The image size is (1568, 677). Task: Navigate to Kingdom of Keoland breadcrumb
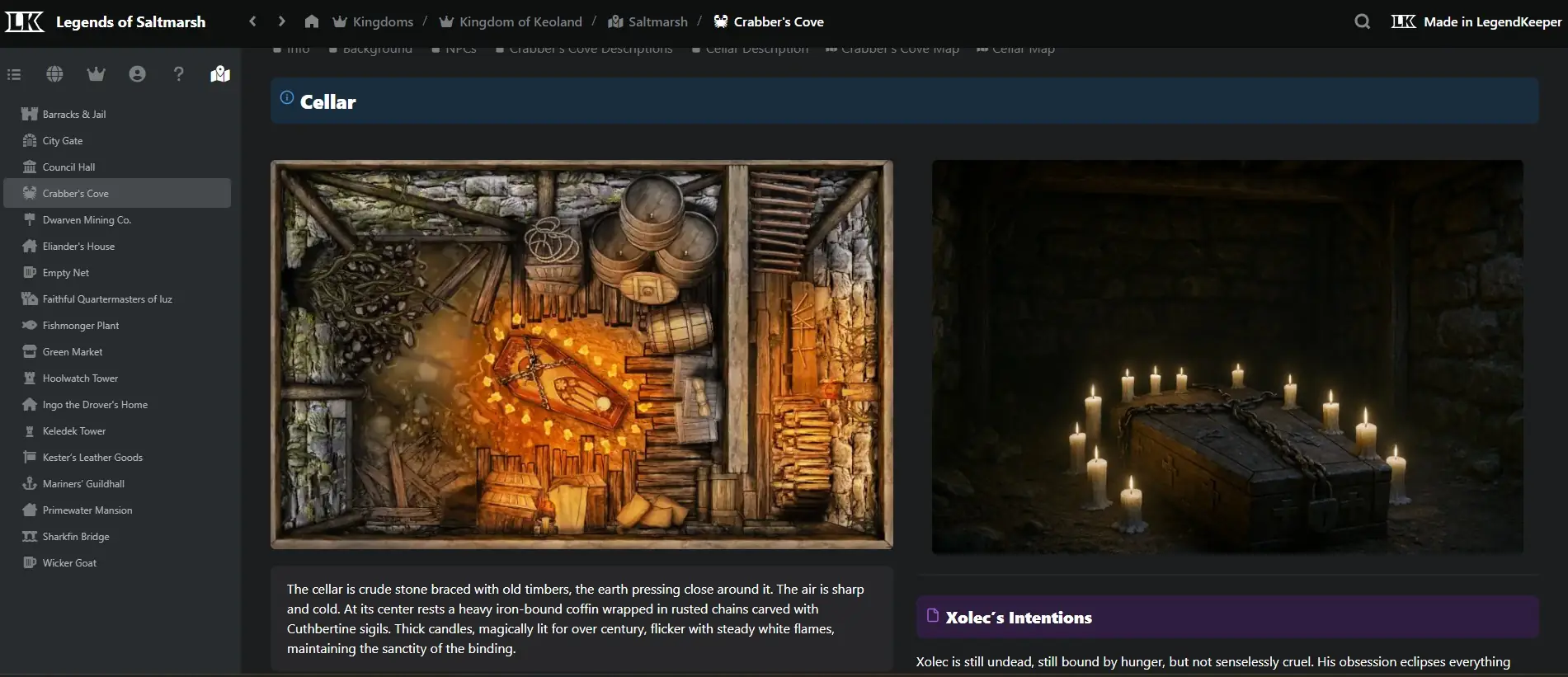(x=520, y=21)
